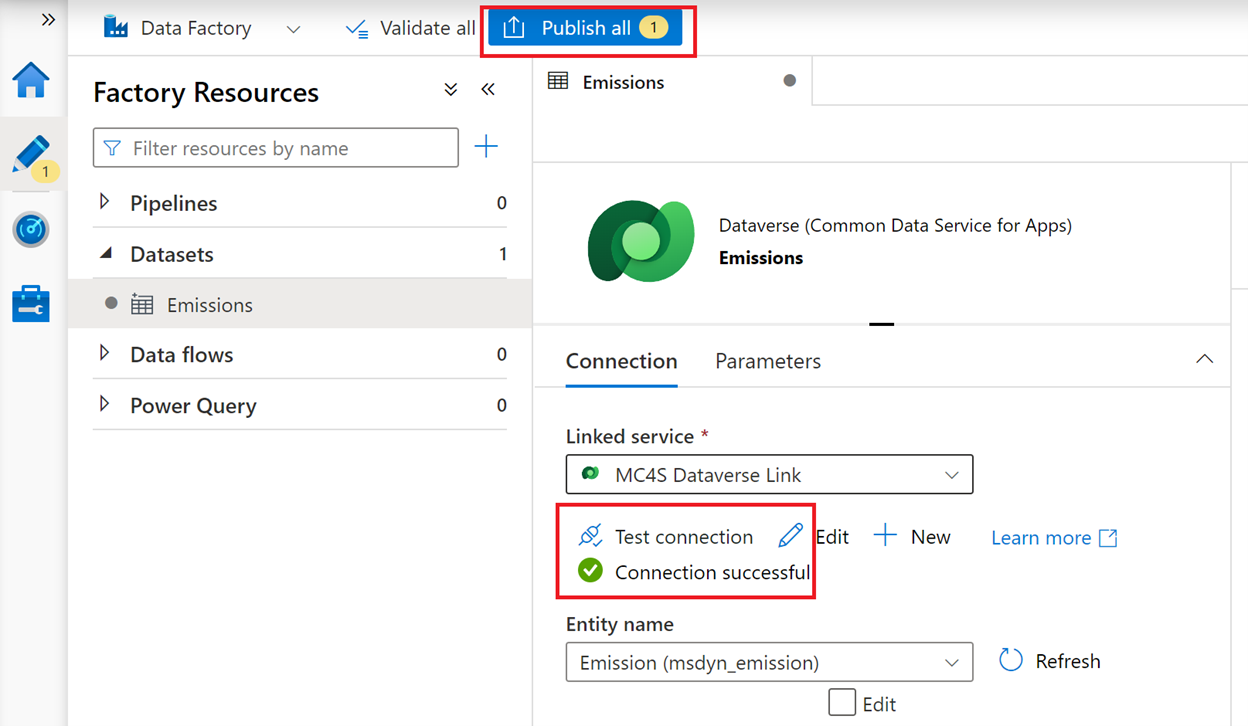The image size is (1248, 726).
Task: Switch to the Emissions editor tab
Action: (672, 82)
